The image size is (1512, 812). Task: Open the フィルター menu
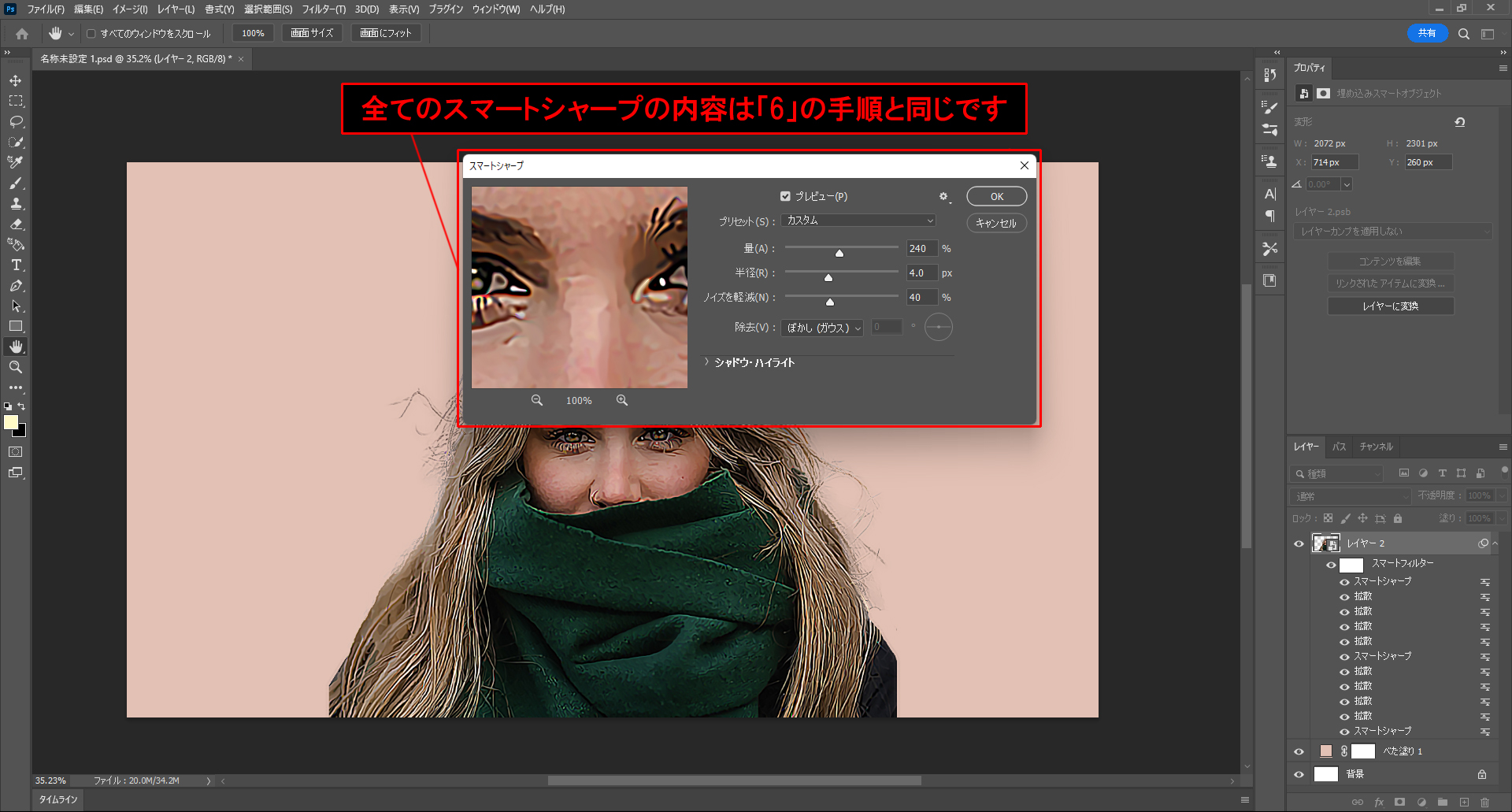tap(324, 9)
